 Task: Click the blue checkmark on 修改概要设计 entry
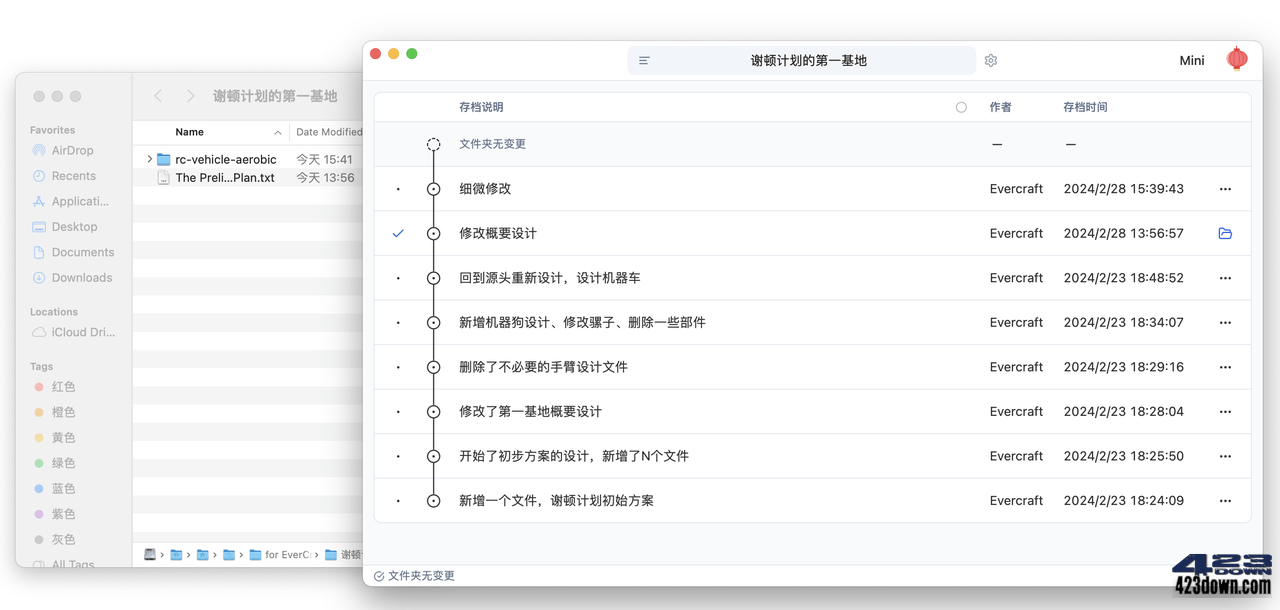[398, 233]
